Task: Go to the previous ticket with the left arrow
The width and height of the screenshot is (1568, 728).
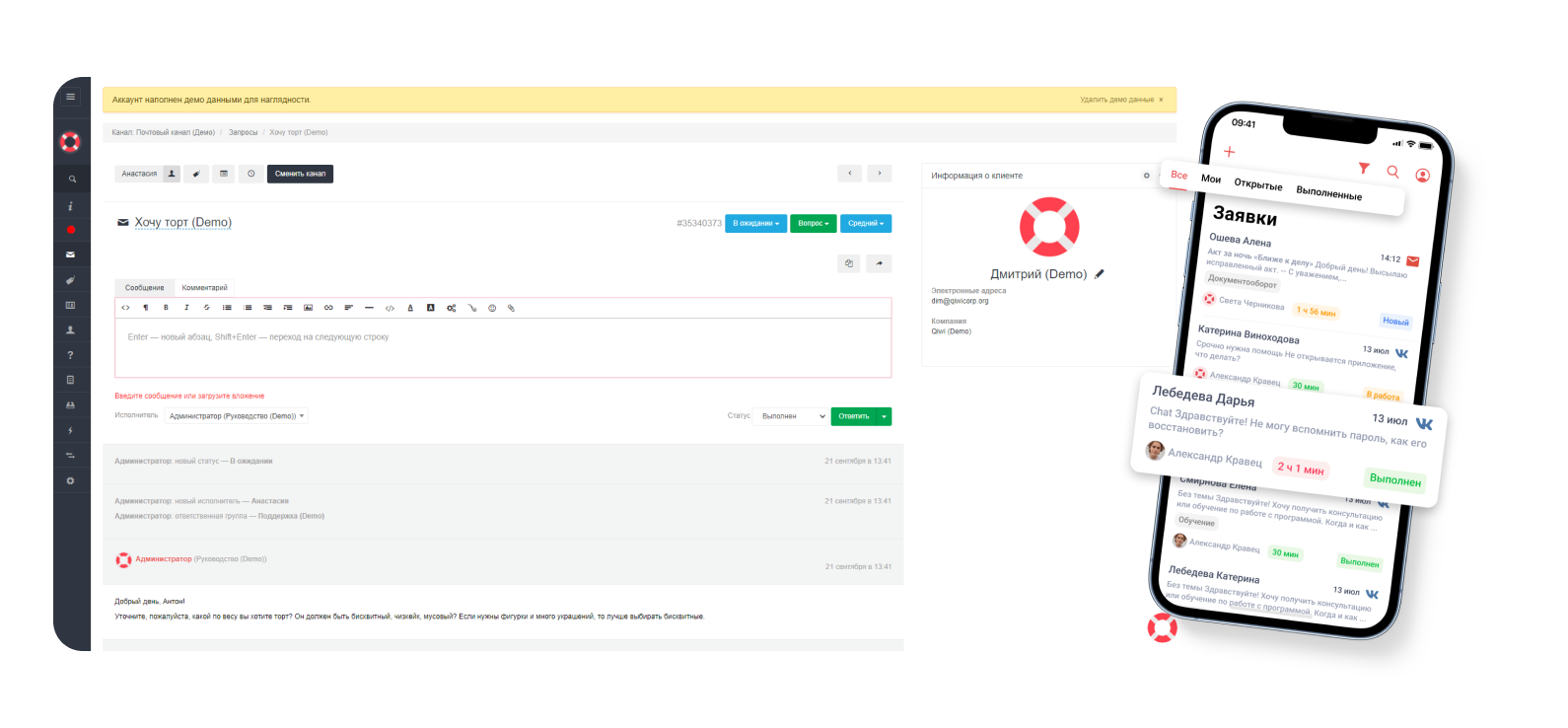Action: 850,173
